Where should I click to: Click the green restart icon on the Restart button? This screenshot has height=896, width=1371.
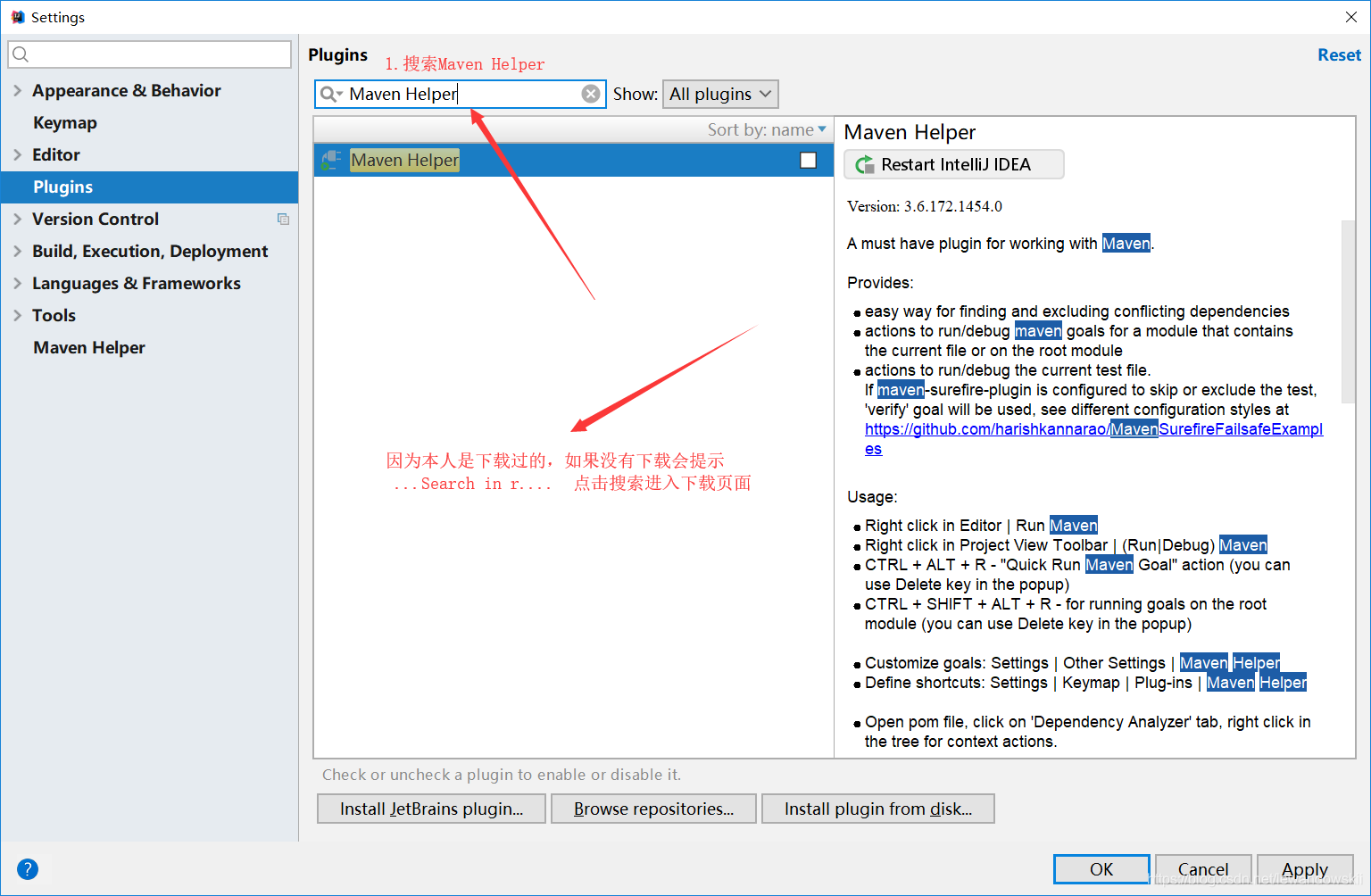click(x=864, y=164)
